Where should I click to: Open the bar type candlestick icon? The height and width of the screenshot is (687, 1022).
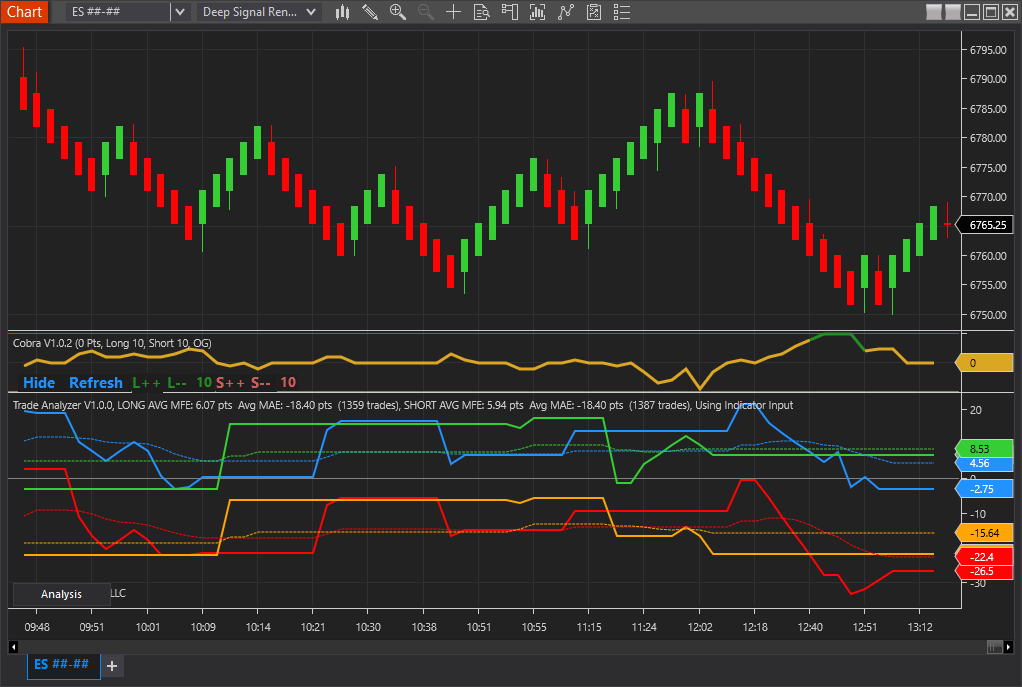[x=343, y=12]
